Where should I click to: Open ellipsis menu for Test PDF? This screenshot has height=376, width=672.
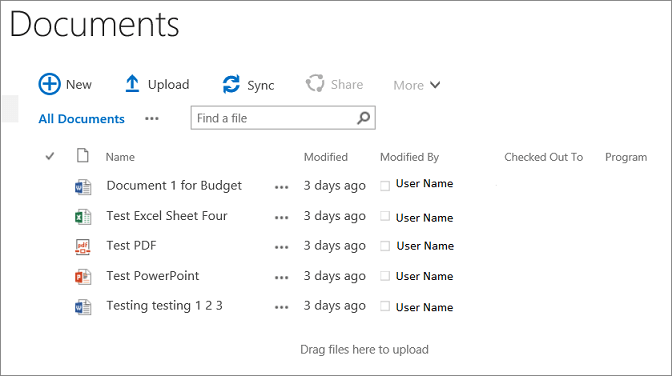point(282,247)
